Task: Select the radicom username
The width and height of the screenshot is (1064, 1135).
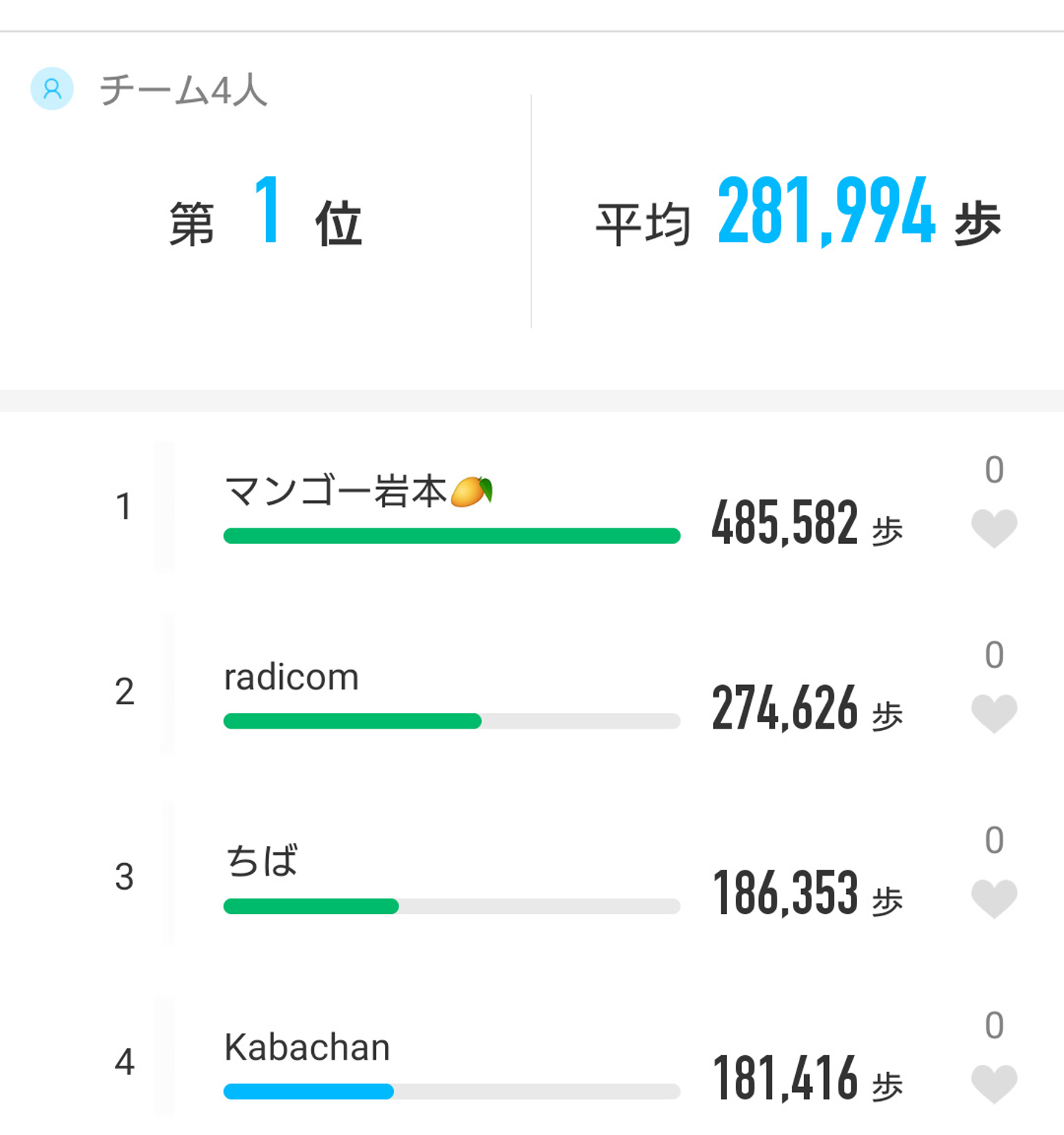Action: pyautogui.click(x=291, y=677)
